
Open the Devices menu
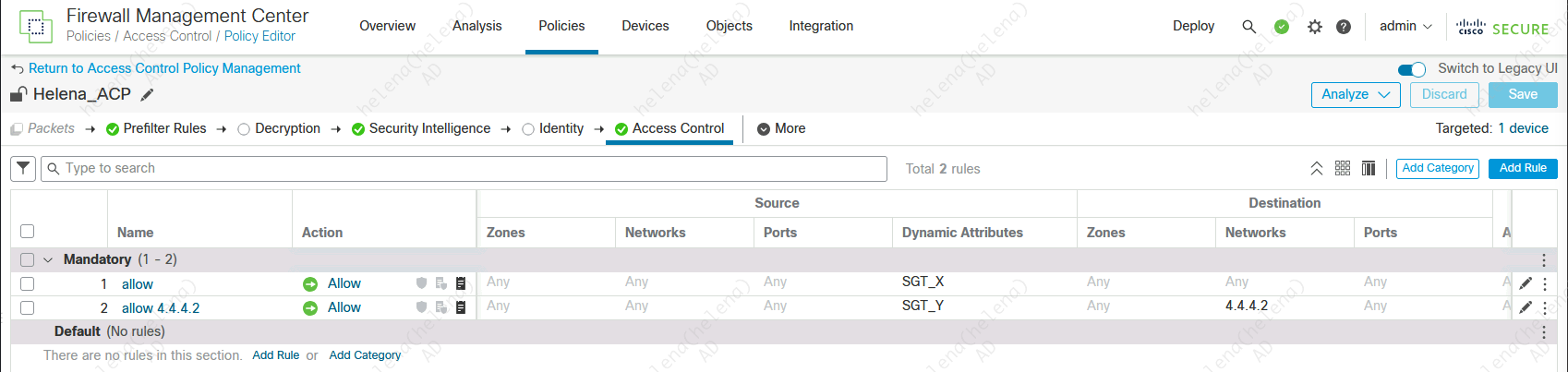pos(645,27)
